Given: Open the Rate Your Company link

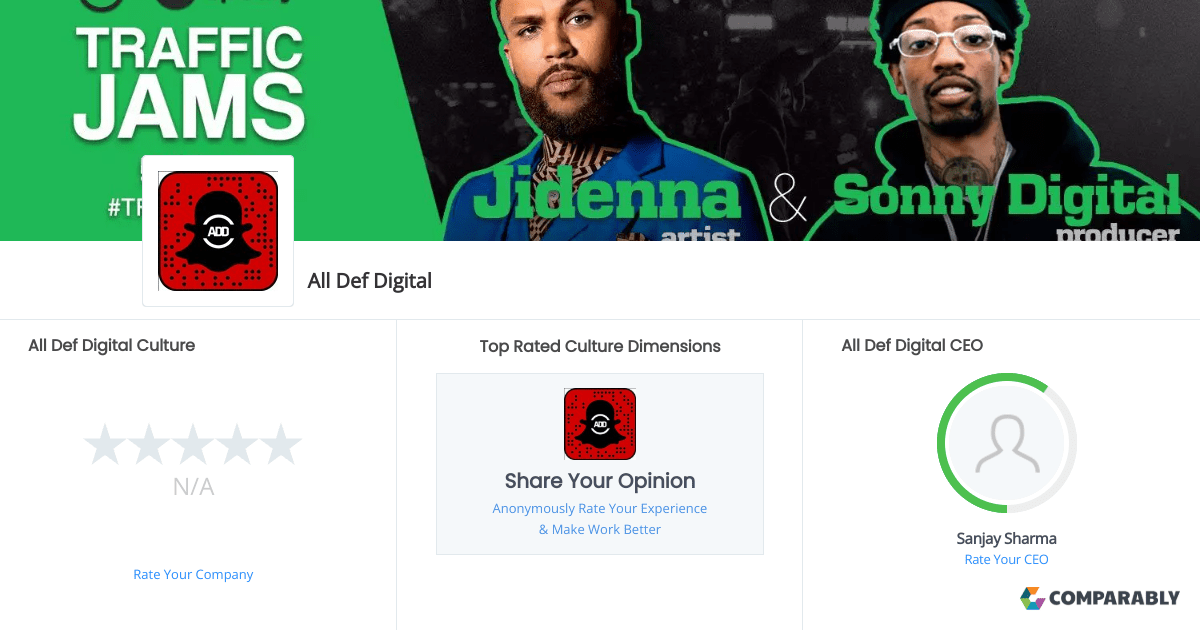Looking at the screenshot, I should [x=193, y=575].
